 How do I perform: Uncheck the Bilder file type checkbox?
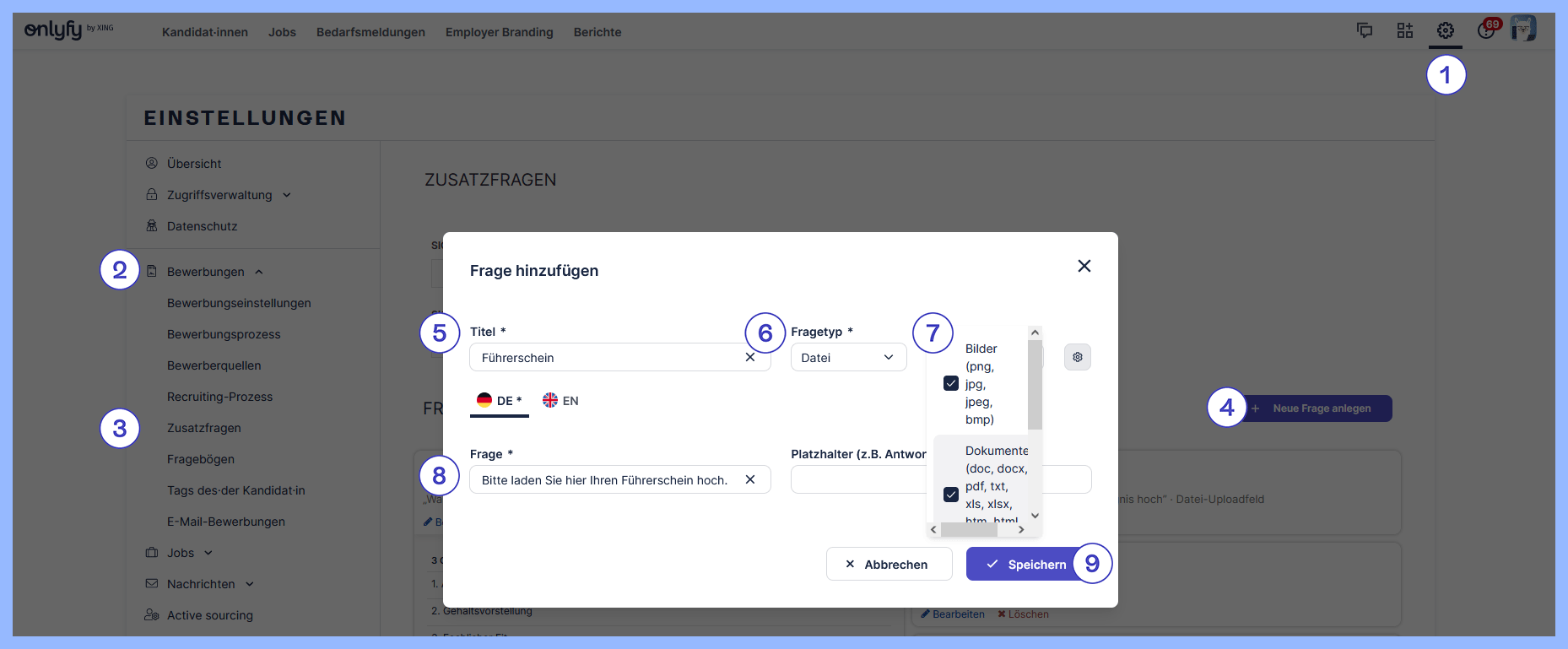point(950,383)
